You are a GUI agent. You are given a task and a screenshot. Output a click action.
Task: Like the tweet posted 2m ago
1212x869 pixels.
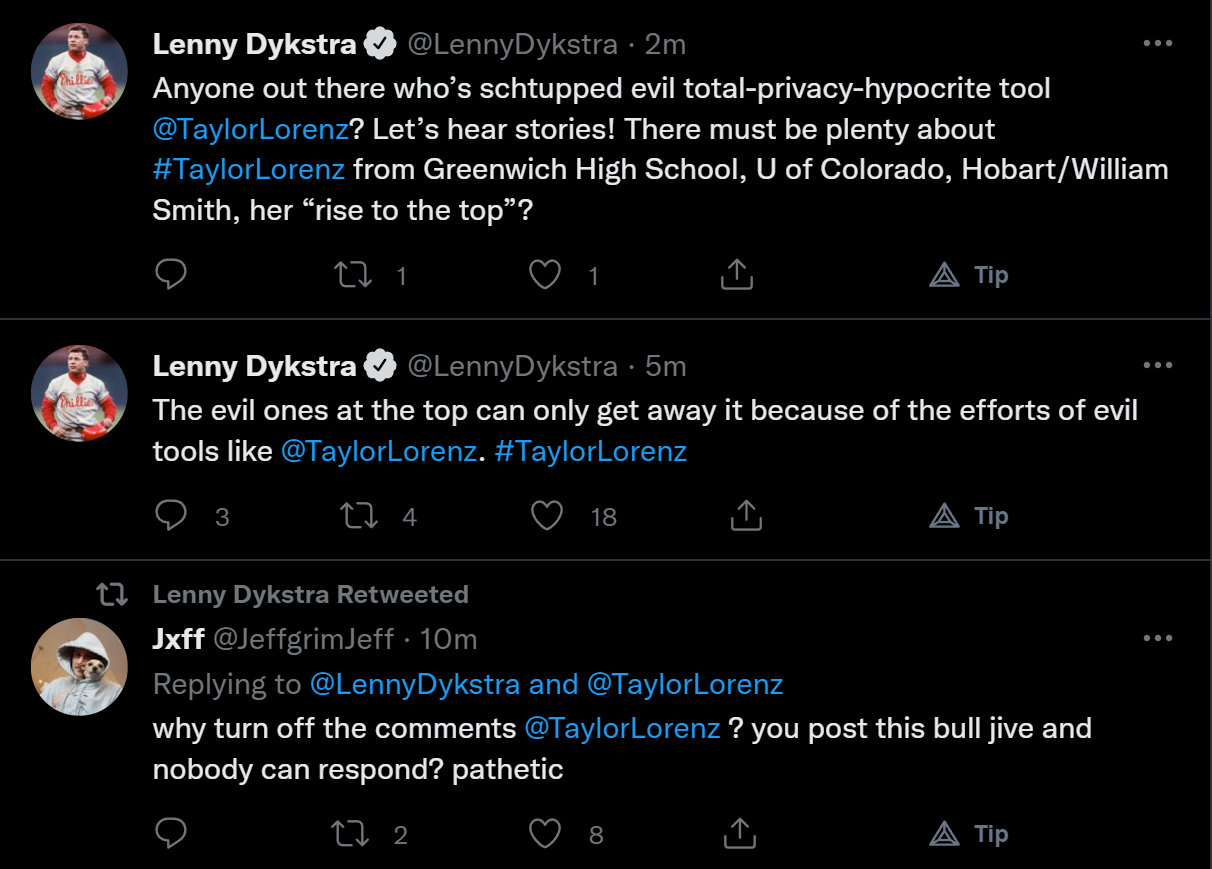545,275
